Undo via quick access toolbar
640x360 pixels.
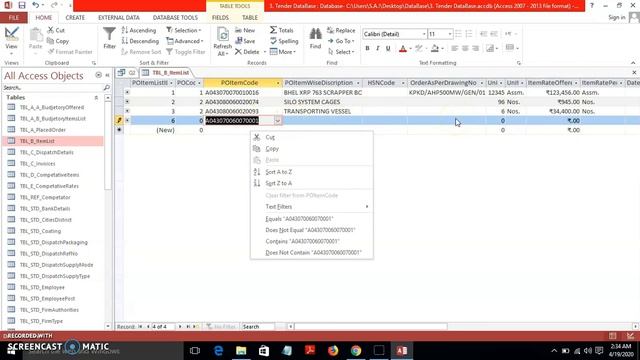(36, 5)
